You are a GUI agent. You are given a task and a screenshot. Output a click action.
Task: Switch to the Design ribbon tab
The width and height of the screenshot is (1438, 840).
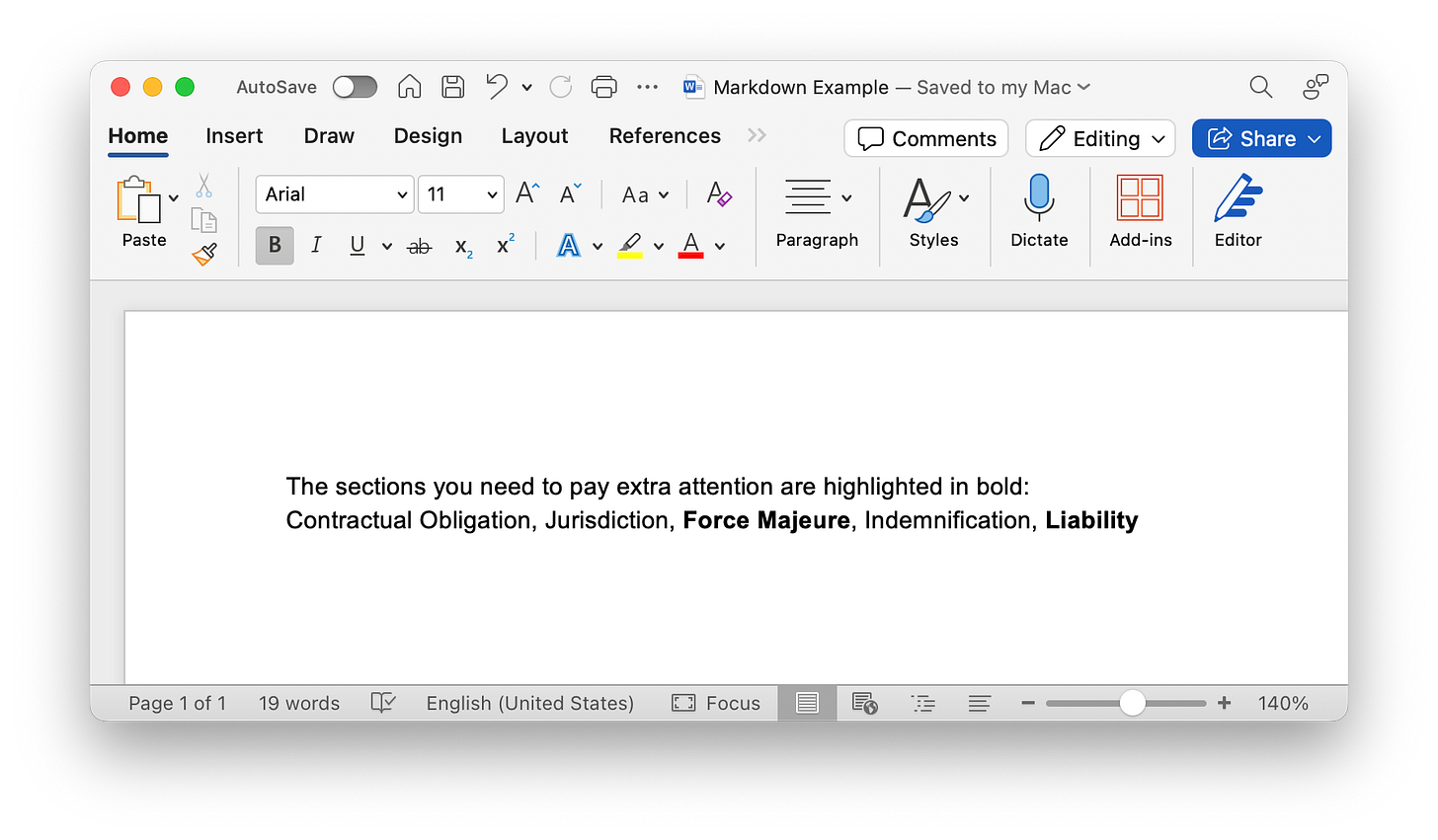tap(428, 135)
